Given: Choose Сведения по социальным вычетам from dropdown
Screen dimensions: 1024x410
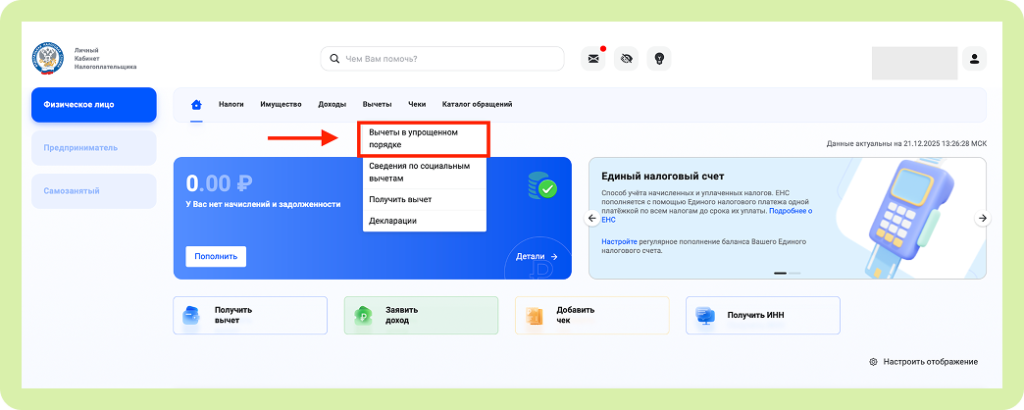Looking at the screenshot, I should coord(419,172).
